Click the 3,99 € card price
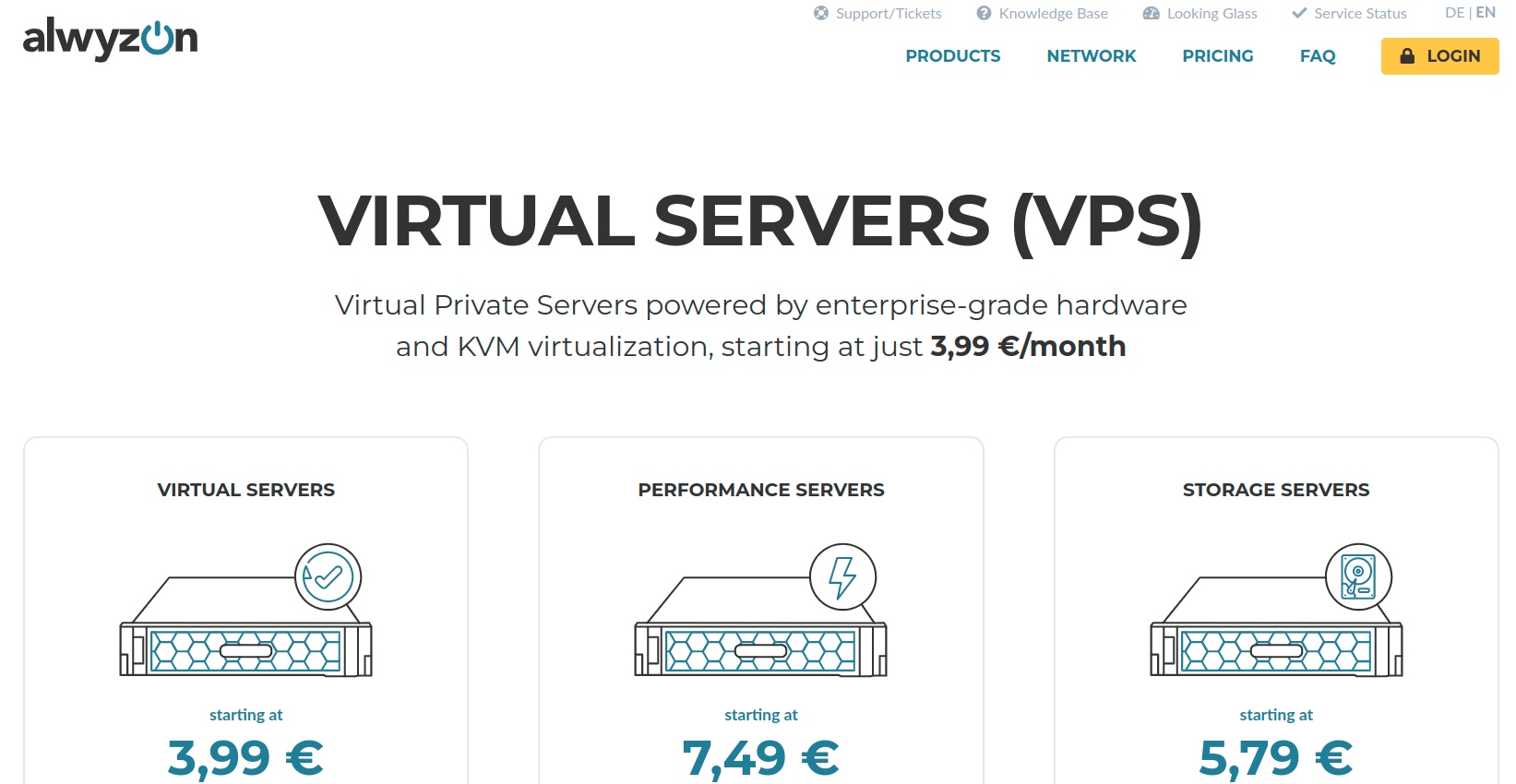The height and width of the screenshot is (784, 1516). [x=245, y=758]
